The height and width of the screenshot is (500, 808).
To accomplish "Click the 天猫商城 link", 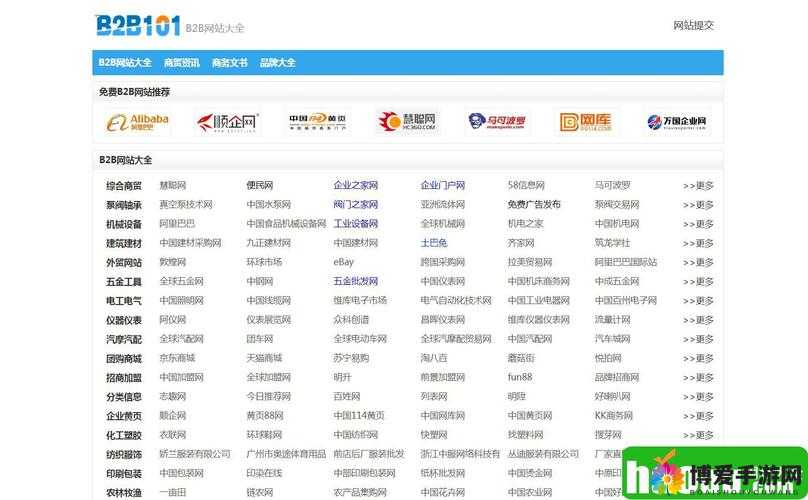I will coord(264,358).
